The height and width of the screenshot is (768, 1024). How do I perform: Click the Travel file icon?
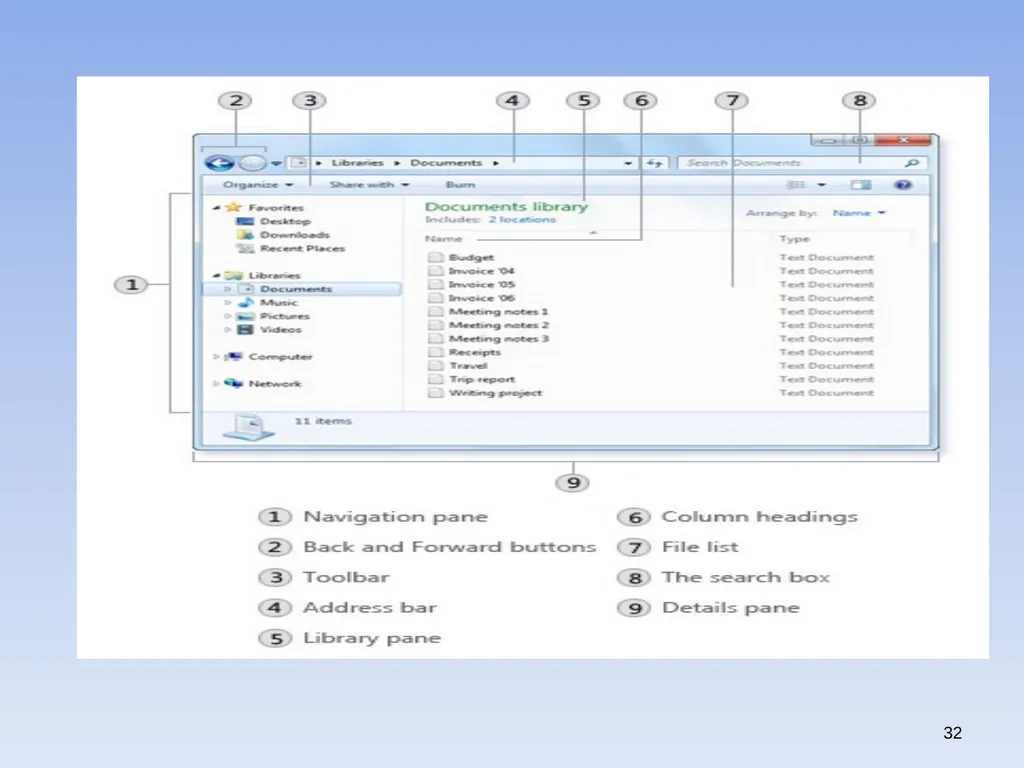coord(436,366)
